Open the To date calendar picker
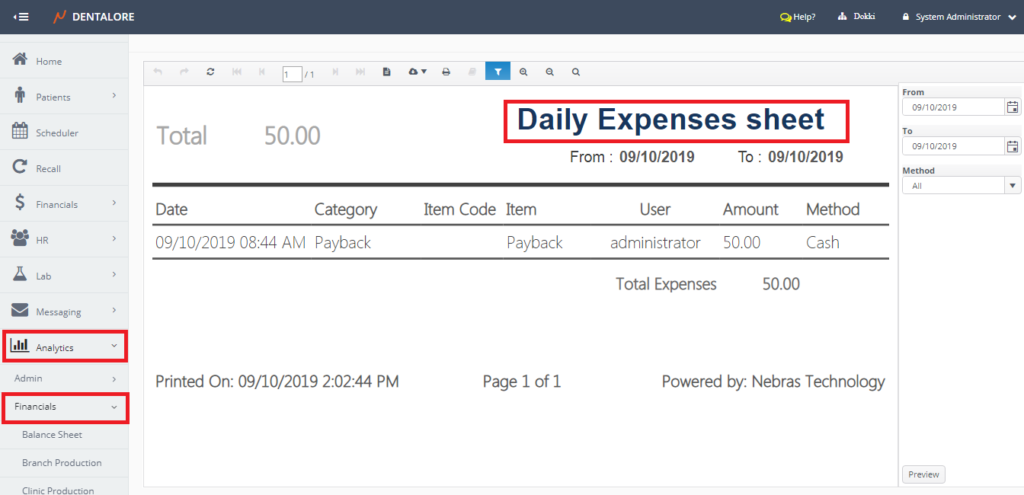Image resolution: width=1024 pixels, height=495 pixels. pos(1012,147)
